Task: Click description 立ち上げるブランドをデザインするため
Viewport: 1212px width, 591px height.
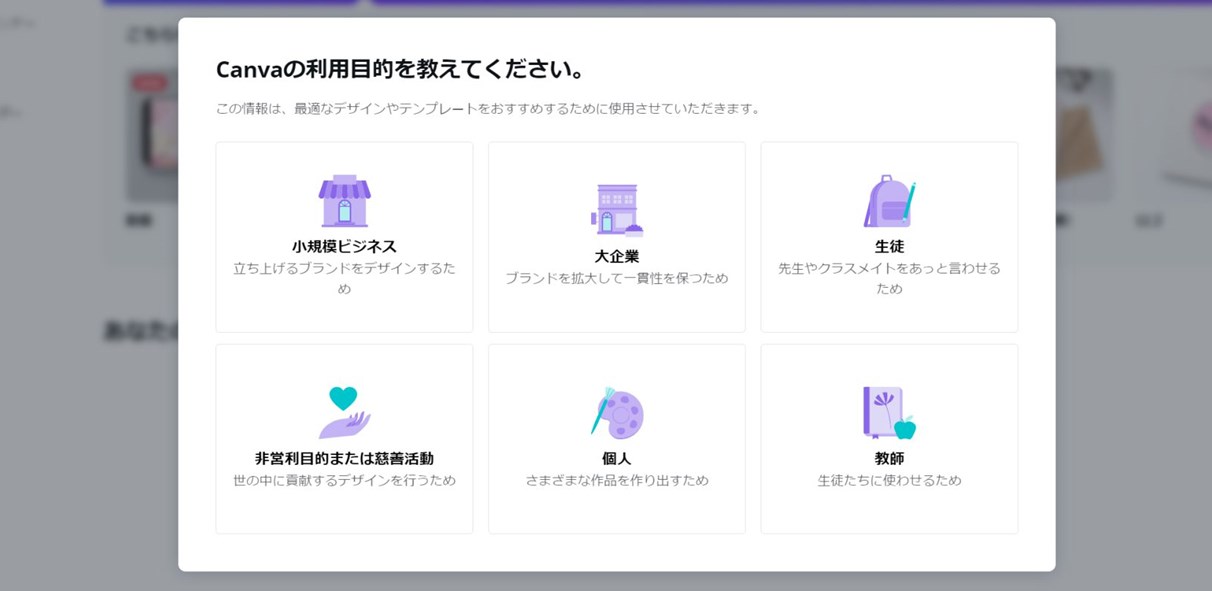Action: 344,278
